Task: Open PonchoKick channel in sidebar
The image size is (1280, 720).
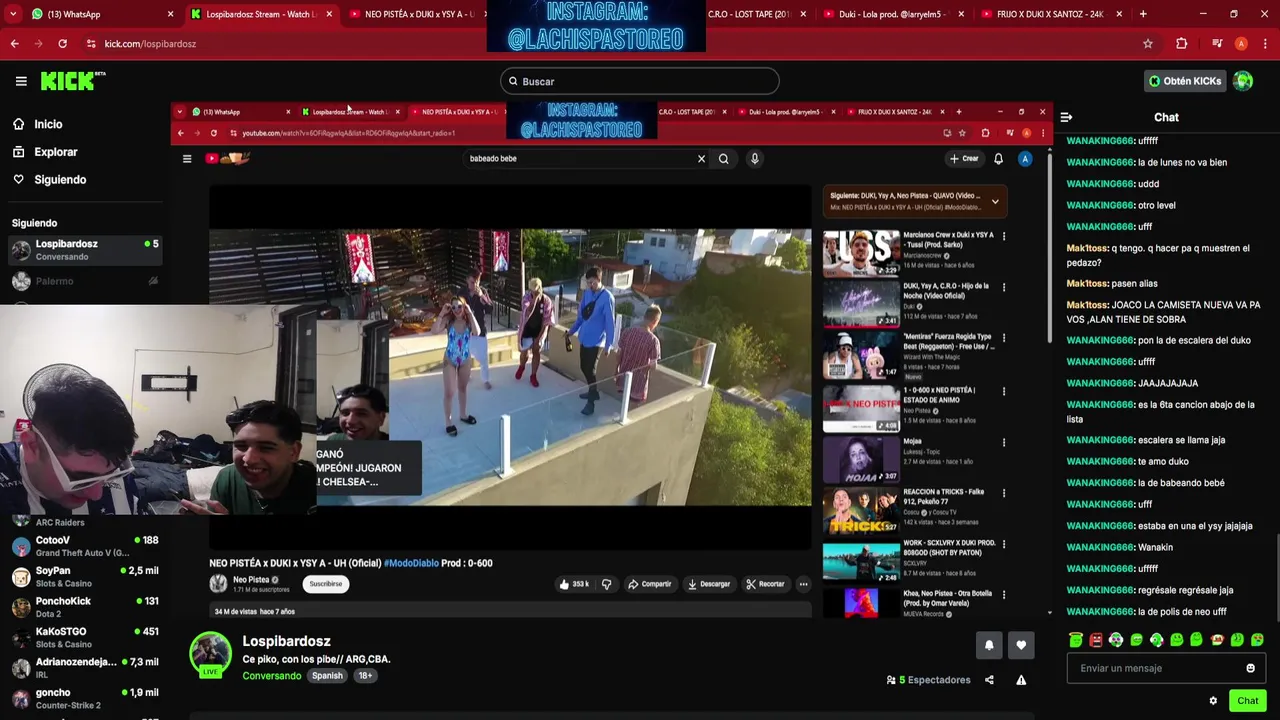Action: point(84,607)
